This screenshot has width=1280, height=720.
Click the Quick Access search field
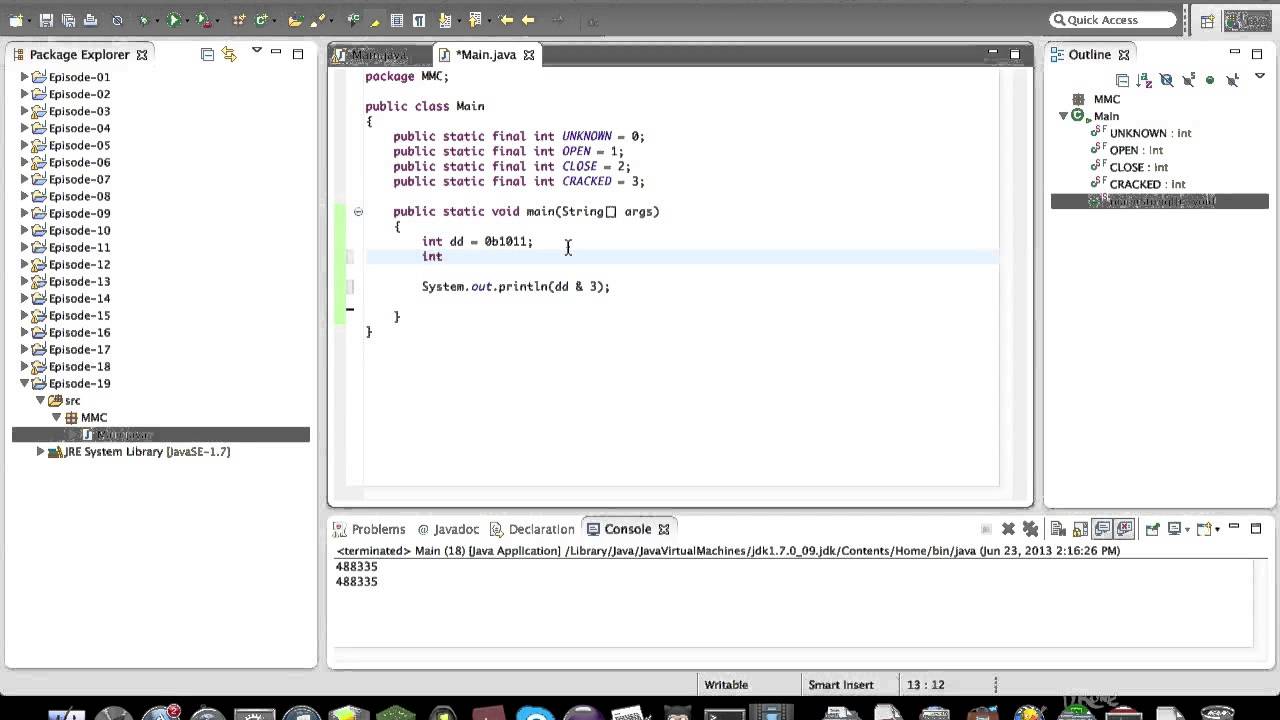1113,20
